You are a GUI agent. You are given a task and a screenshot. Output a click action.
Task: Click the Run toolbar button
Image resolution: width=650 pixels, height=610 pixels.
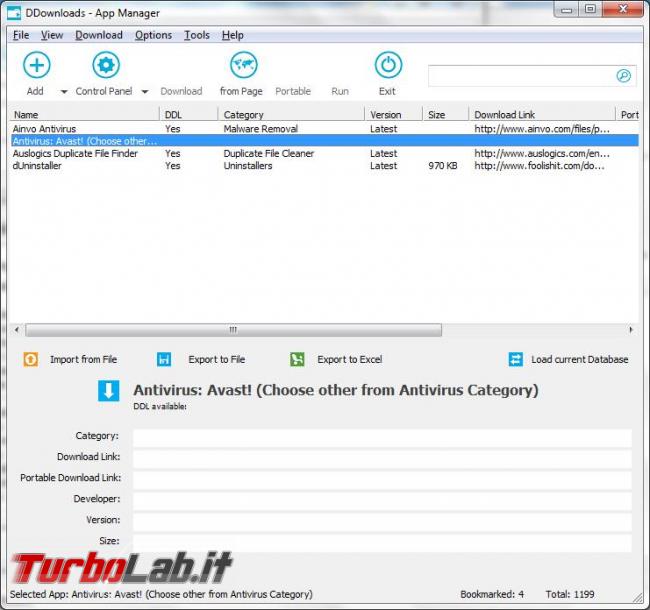coord(340,91)
